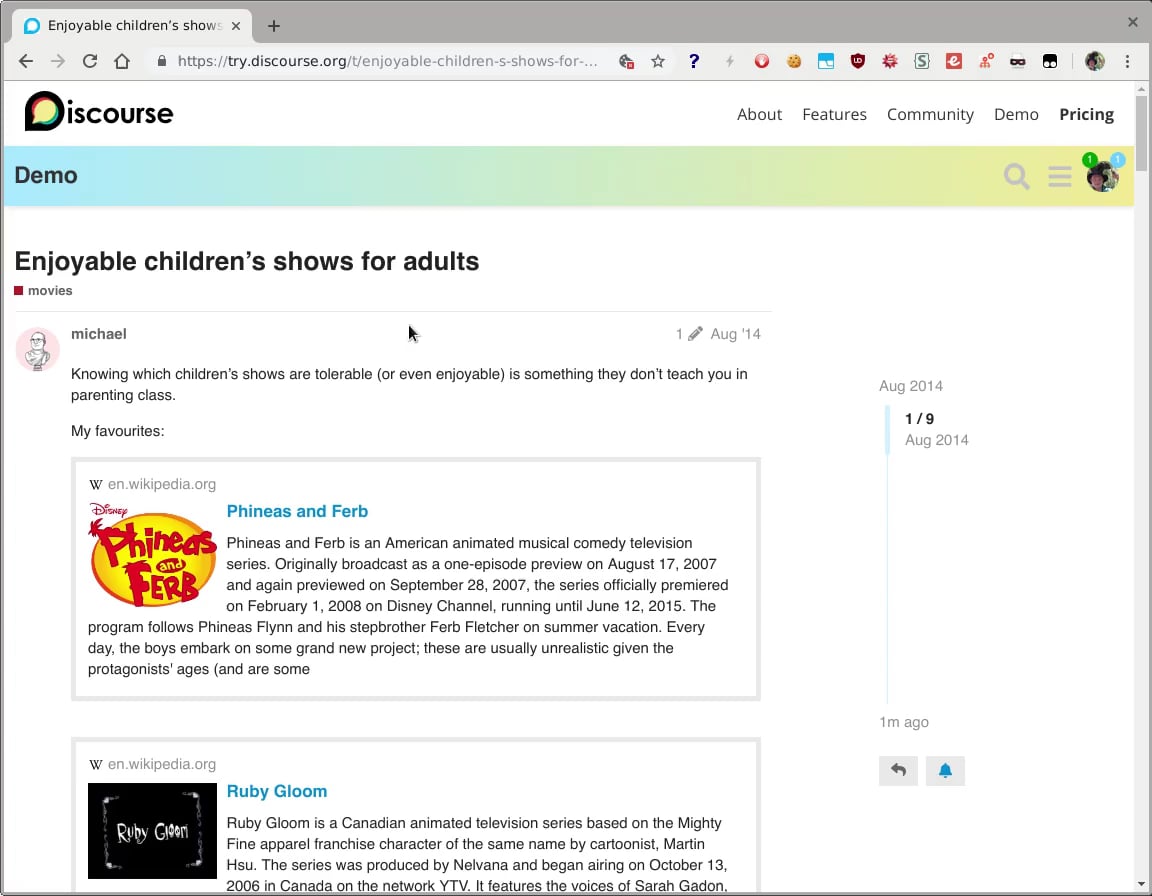Click the Demo banner title
This screenshot has height=896, width=1152.
click(46, 176)
